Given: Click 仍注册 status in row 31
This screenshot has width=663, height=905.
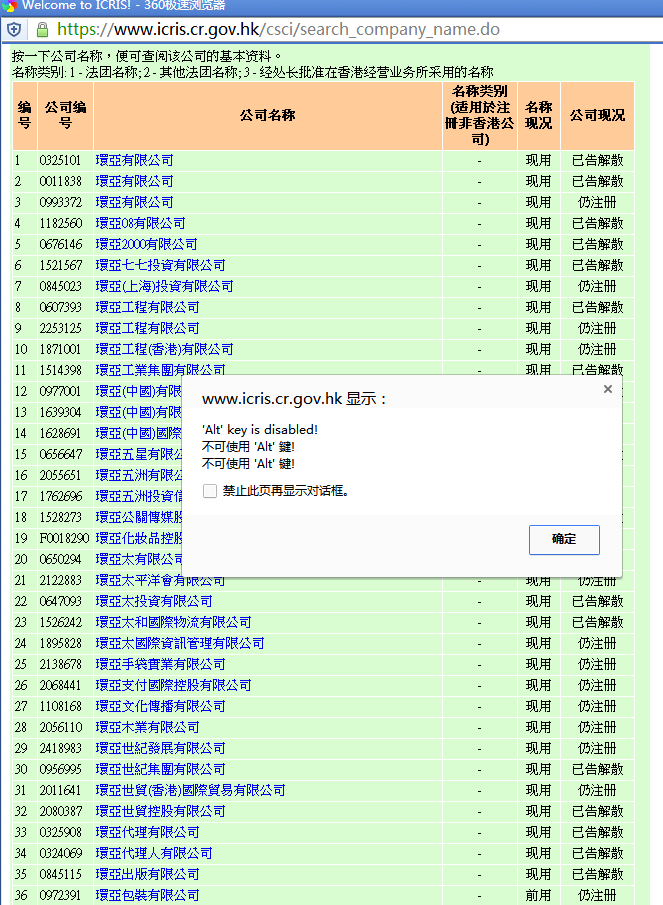Looking at the screenshot, I should pyautogui.click(x=597, y=791).
